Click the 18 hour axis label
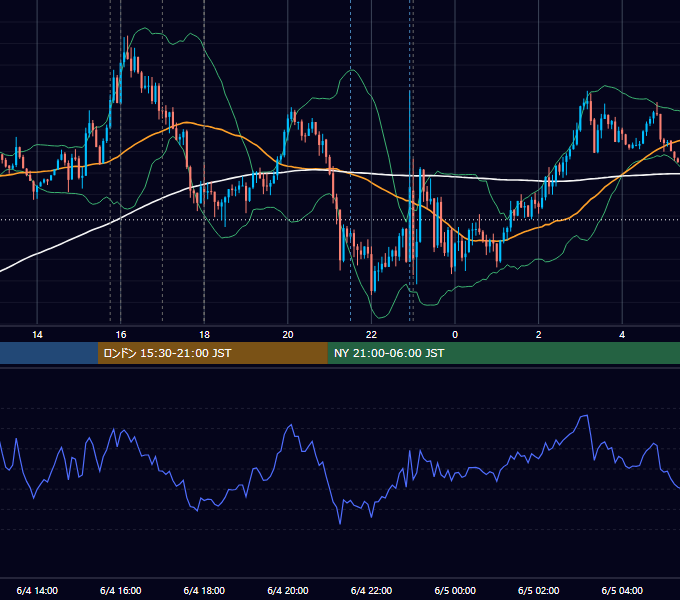680x600 pixels. coord(204,335)
